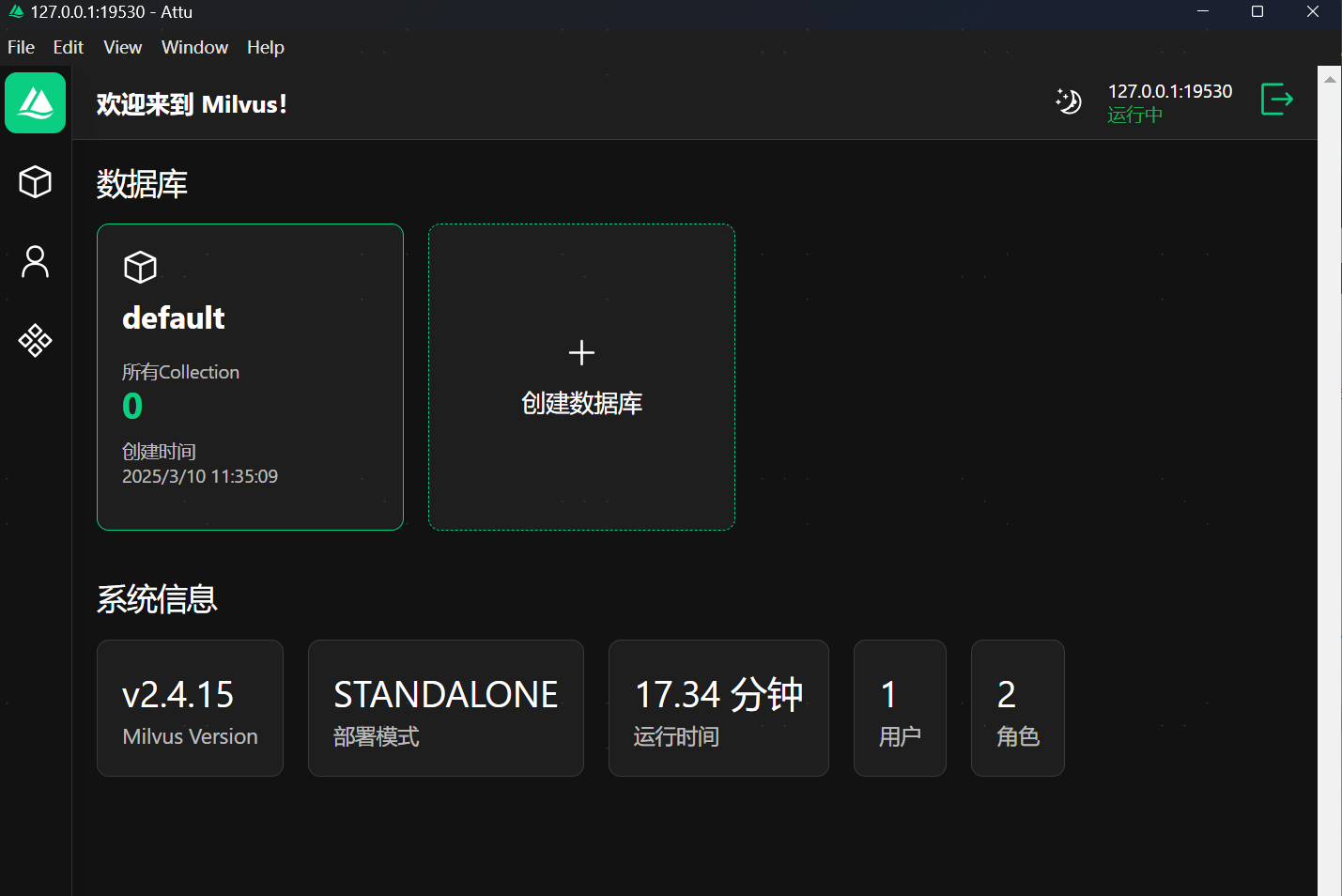This screenshot has height=896, width=1342.
Task: Click the 17.34 分钟 运行时间 card
Action: [718, 708]
